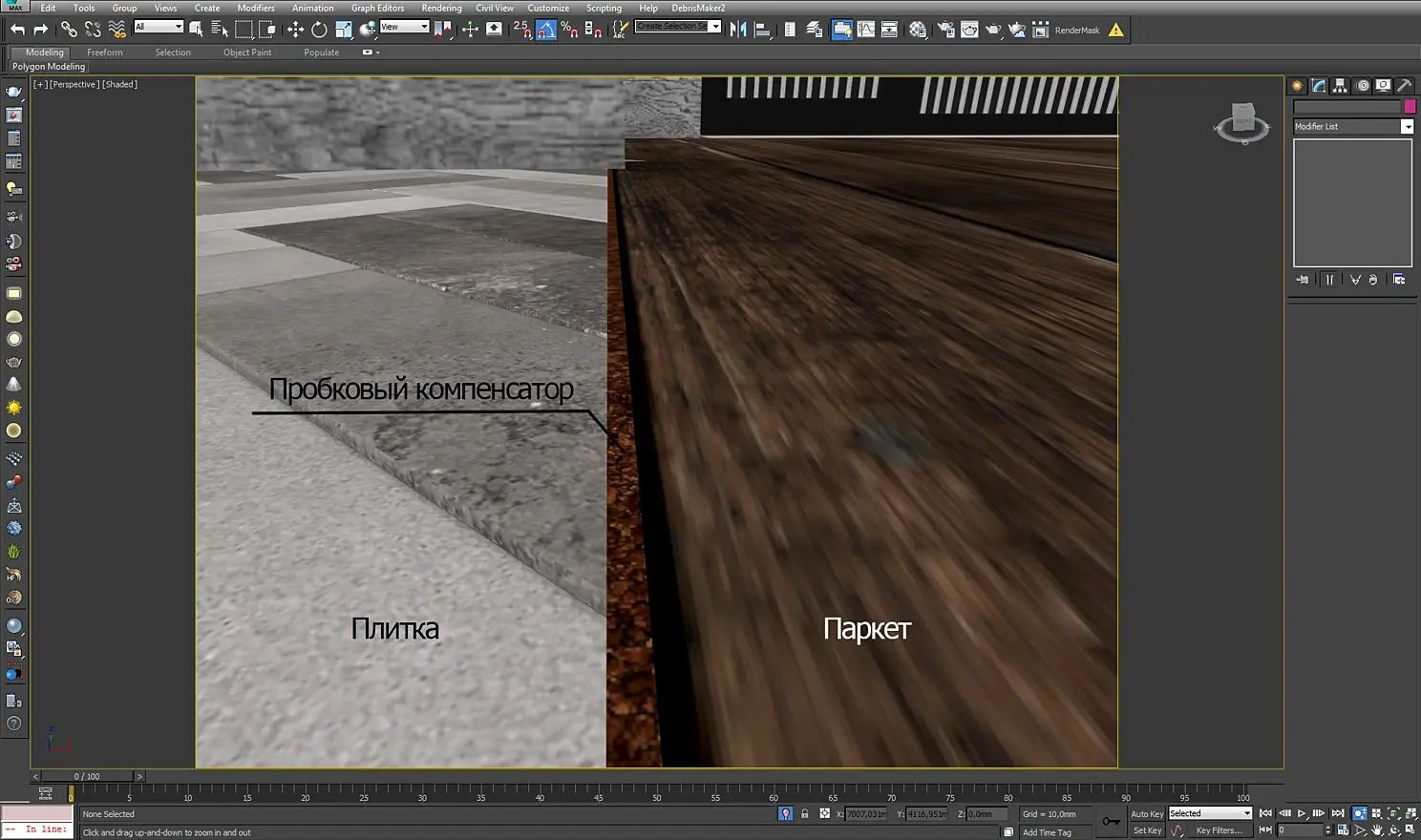The width and height of the screenshot is (1421, 840).
Task: Click the Undo arrow icon
Action: point(17,30)
